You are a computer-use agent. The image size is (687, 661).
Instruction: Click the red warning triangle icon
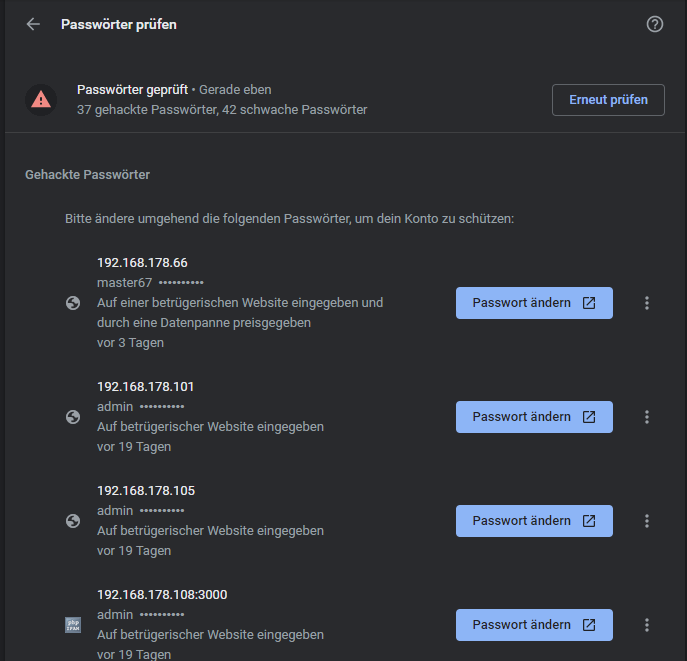point(41,100)
